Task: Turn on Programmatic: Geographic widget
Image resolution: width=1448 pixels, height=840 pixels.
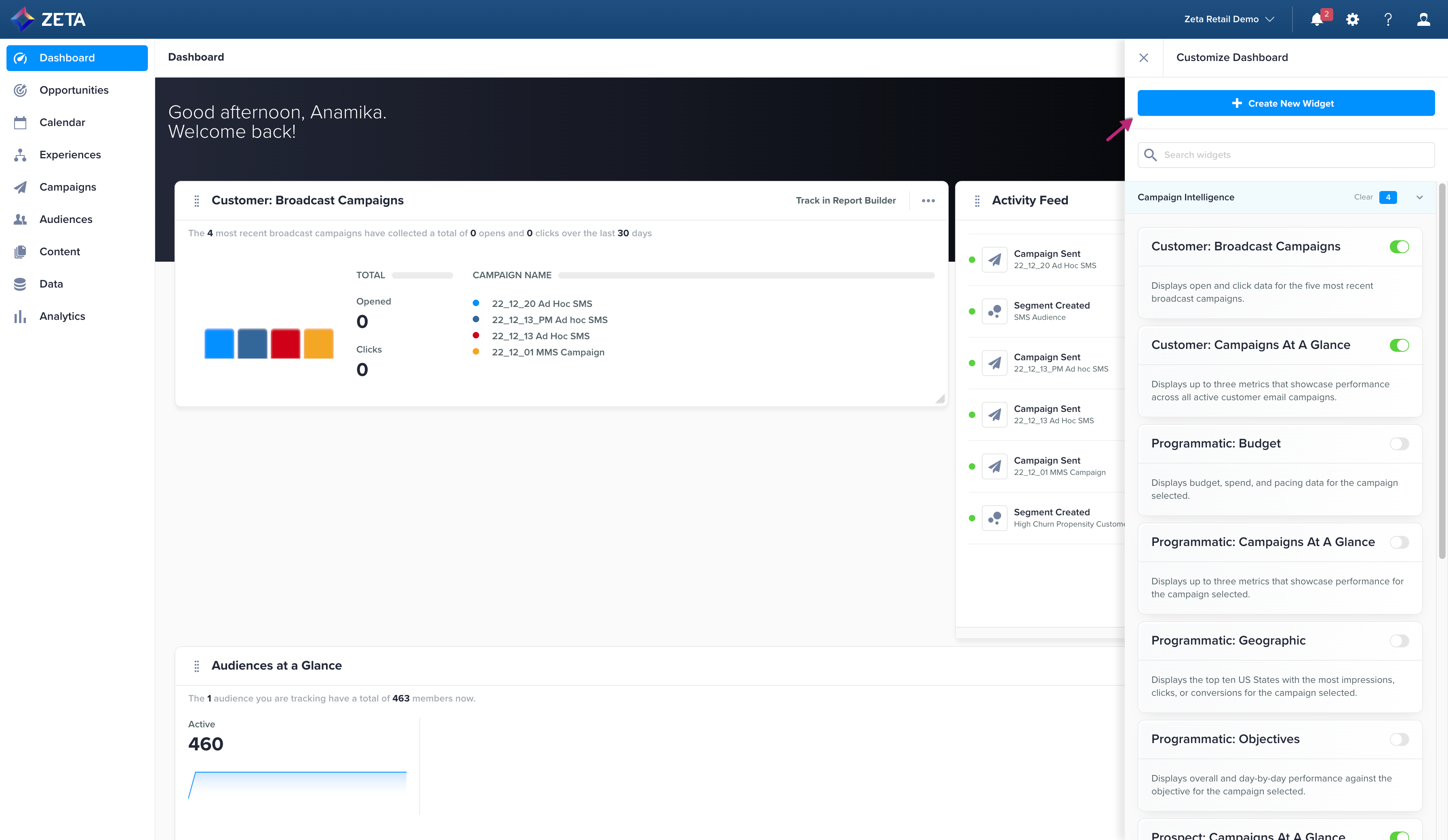Action: 1399,641
